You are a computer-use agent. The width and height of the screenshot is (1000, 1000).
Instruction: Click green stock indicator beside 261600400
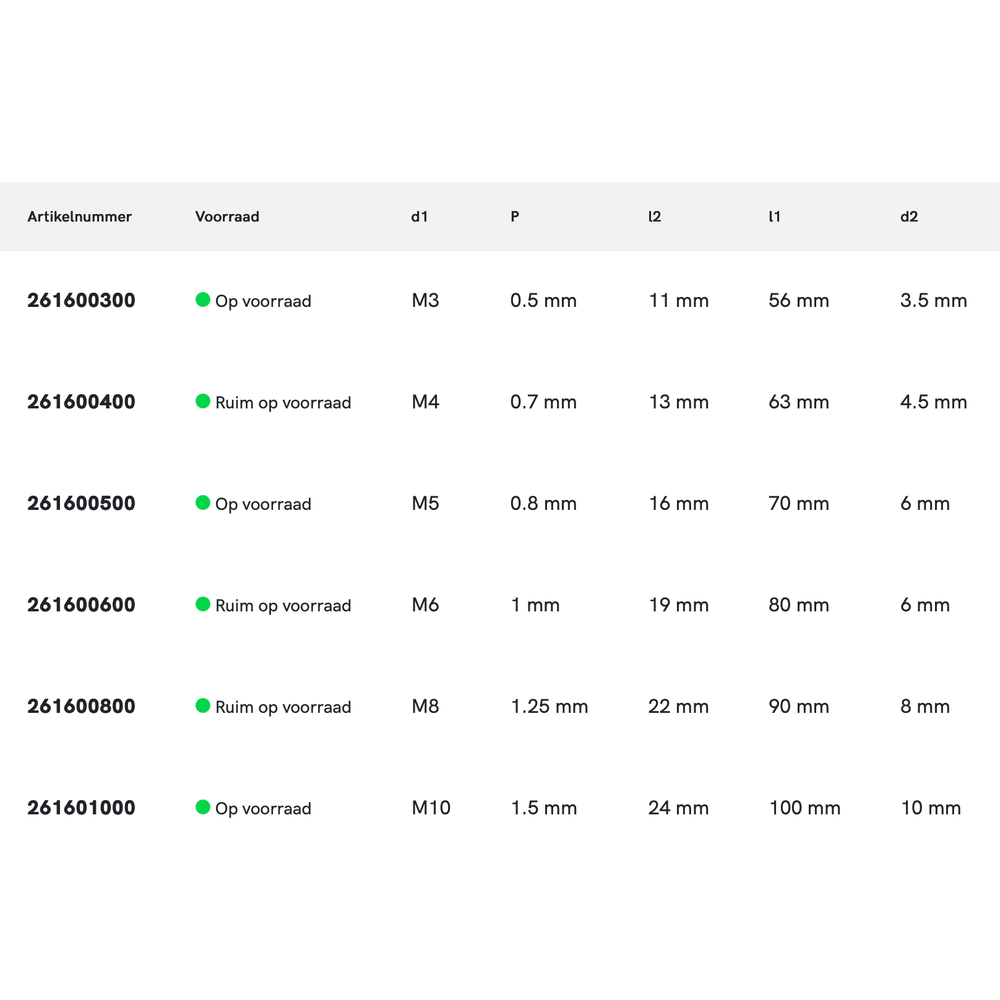click(202, 402)
